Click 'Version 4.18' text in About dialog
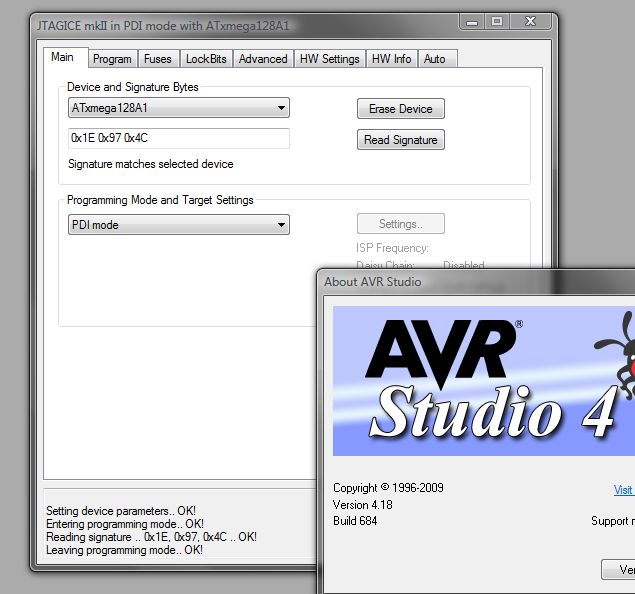 362,505
